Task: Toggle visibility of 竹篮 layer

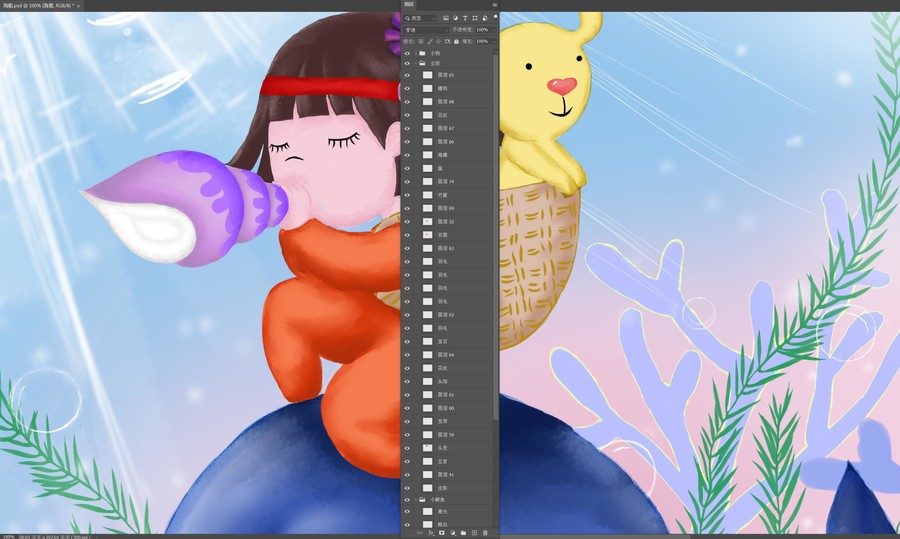Action: pos(407,195)
